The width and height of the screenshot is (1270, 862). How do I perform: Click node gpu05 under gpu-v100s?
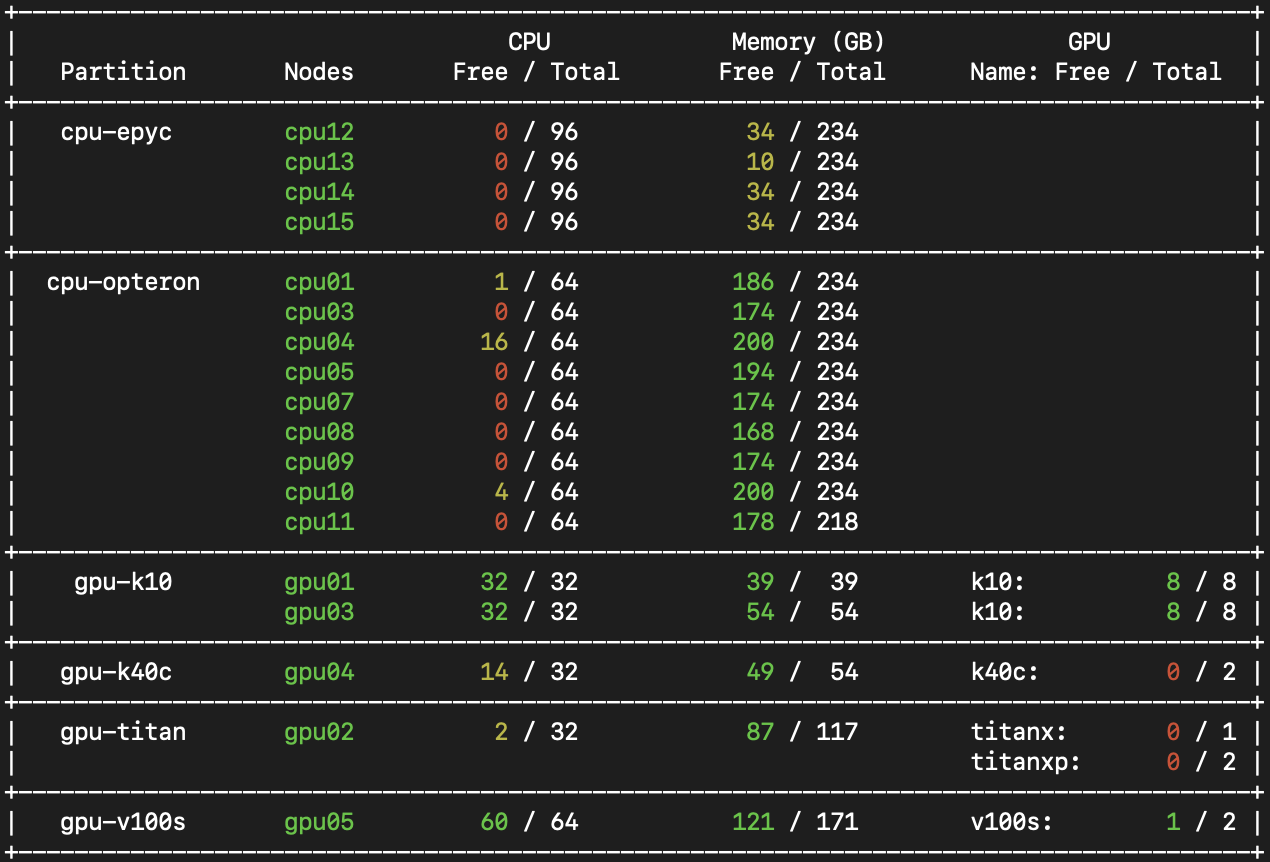(x=318, y=822)
